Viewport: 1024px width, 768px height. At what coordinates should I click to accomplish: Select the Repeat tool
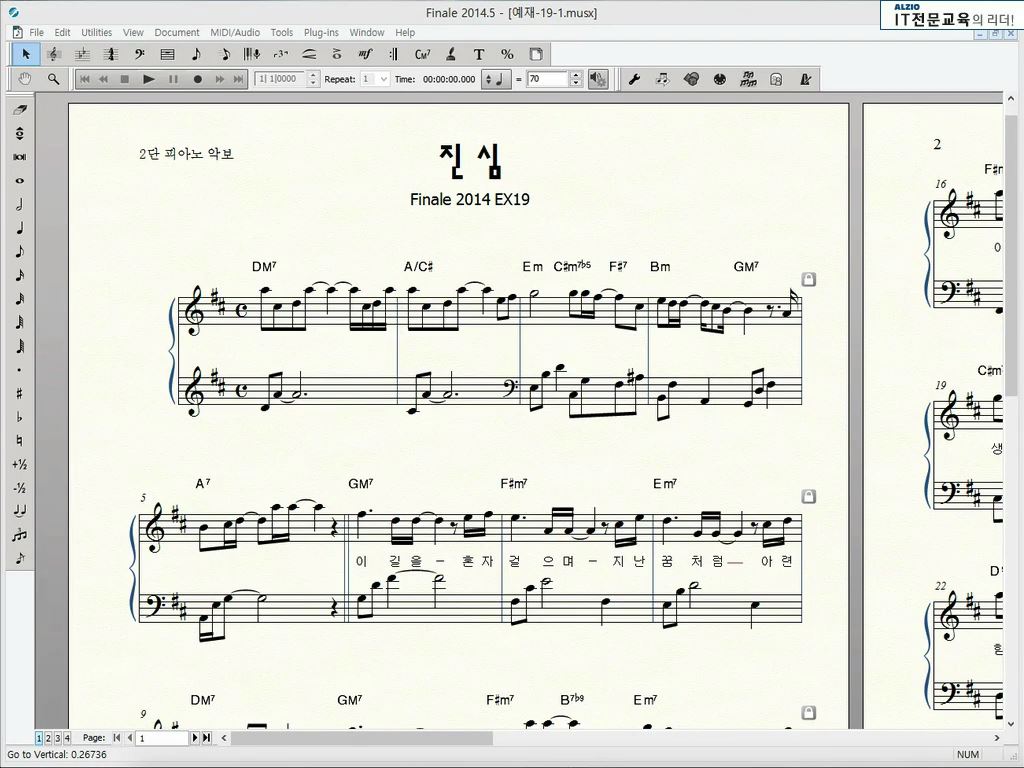[x=394, y=54]
